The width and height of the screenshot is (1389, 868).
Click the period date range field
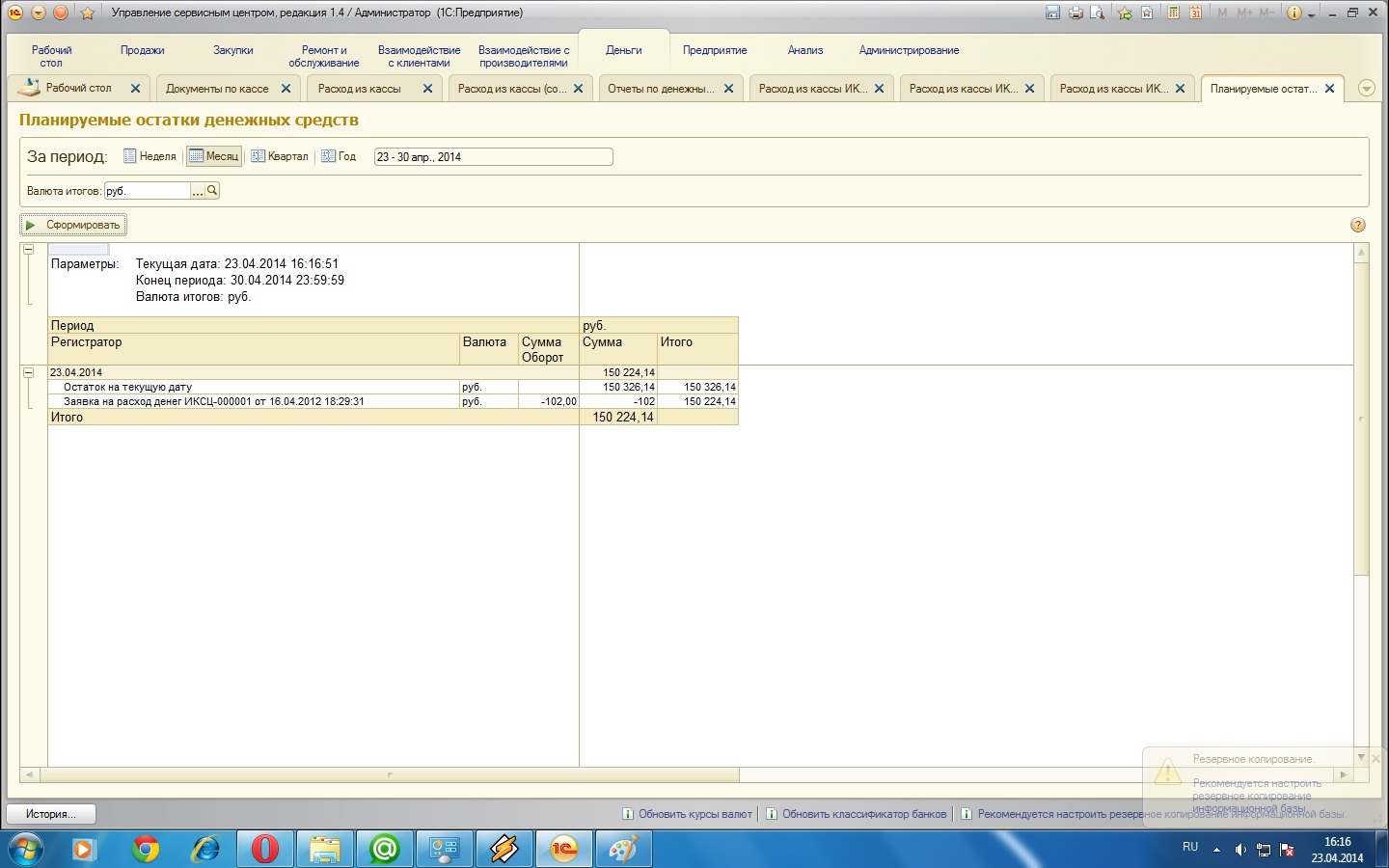[x=492, y=157]
